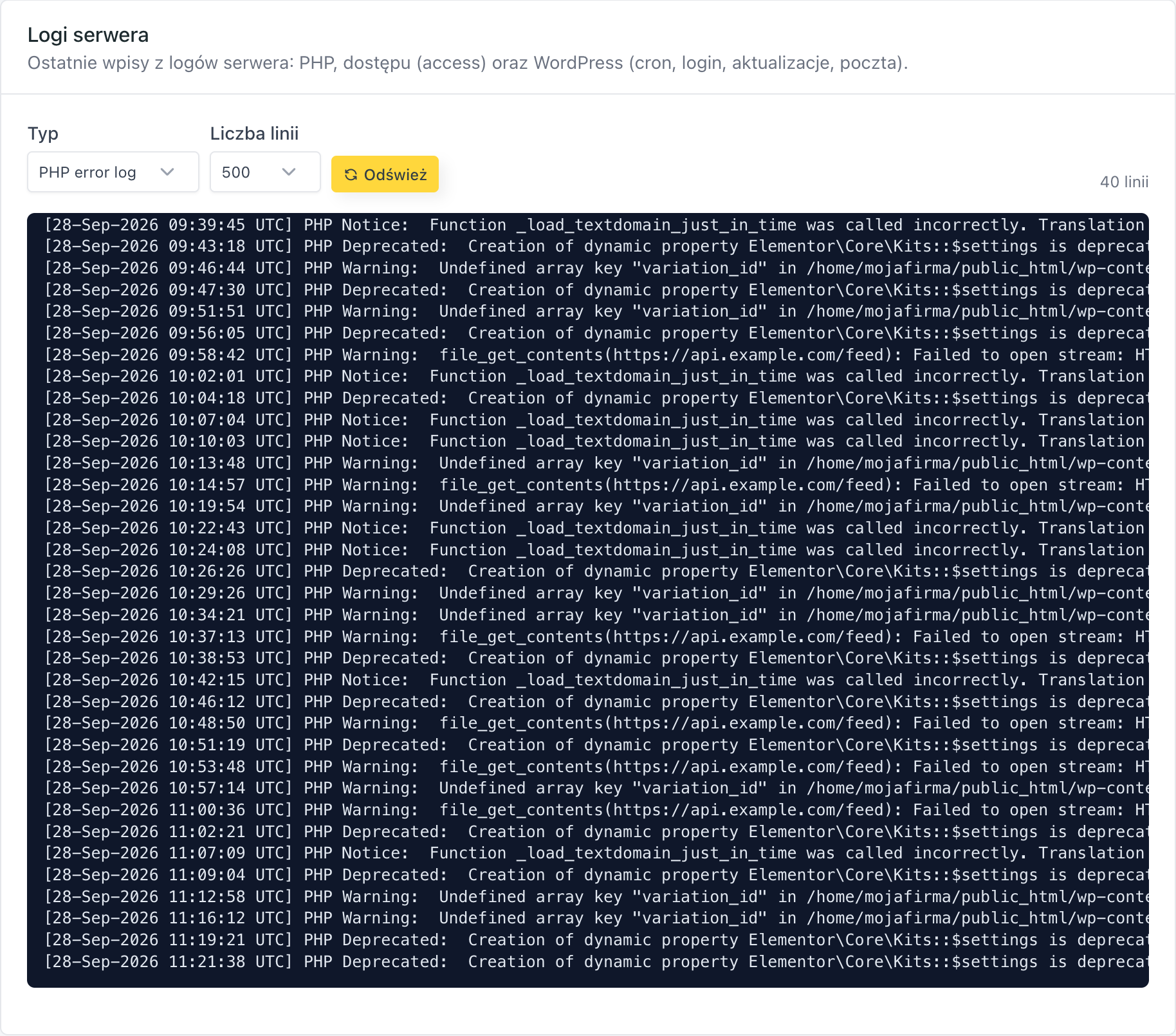Select log line timestamped 11:09:04
The height and width of the screenshot is (1036, 1176).
point(596,874)
